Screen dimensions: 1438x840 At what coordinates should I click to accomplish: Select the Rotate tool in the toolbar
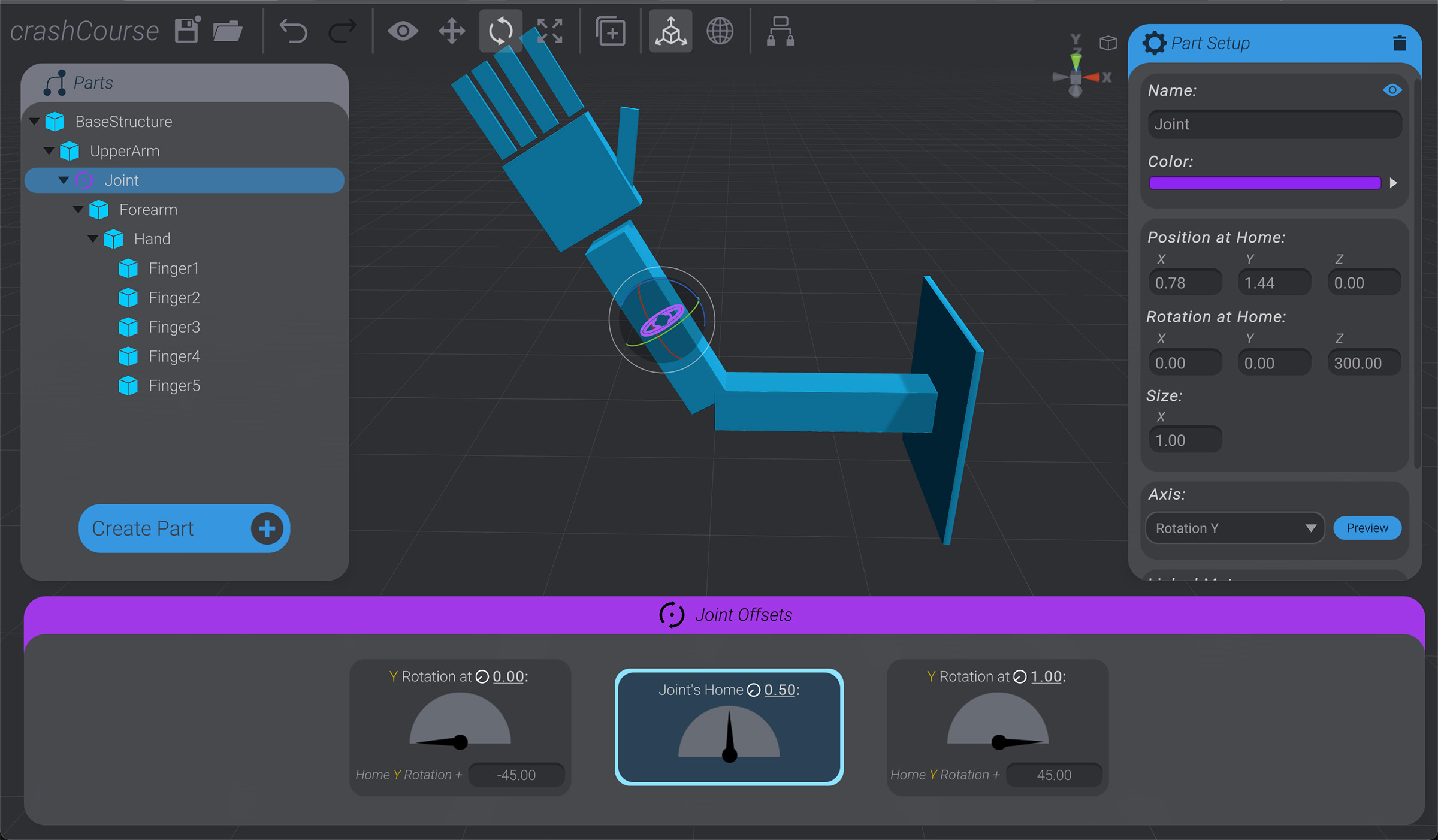pos(500,31)
